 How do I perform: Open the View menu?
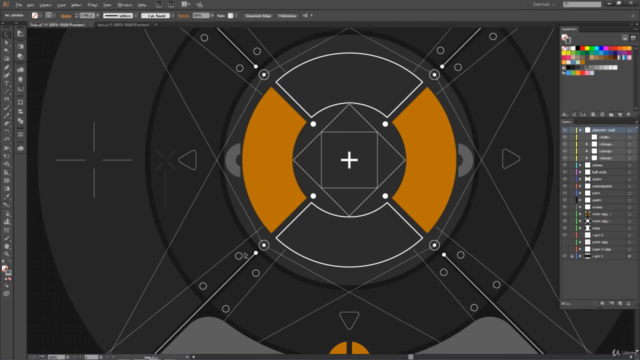[x=107, y=5]
